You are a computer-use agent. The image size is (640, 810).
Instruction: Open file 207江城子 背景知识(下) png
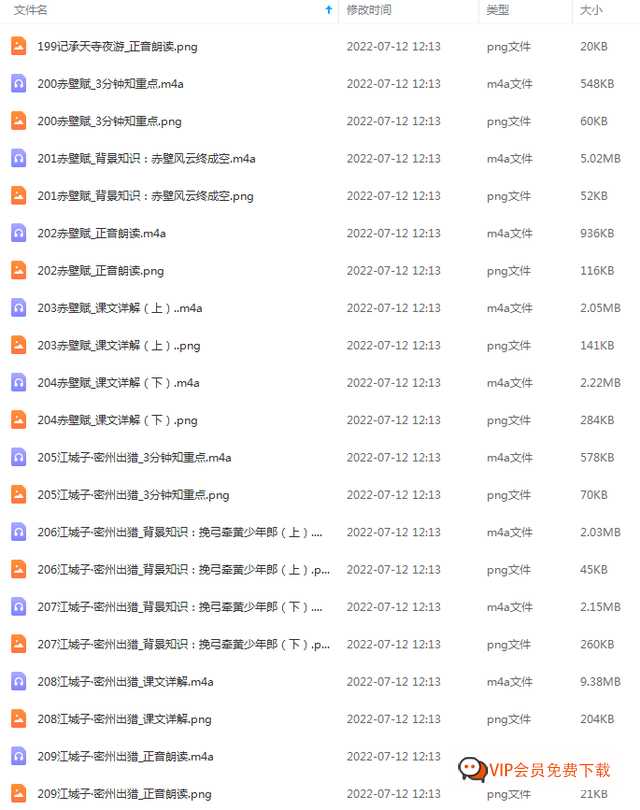coord(183,644)
